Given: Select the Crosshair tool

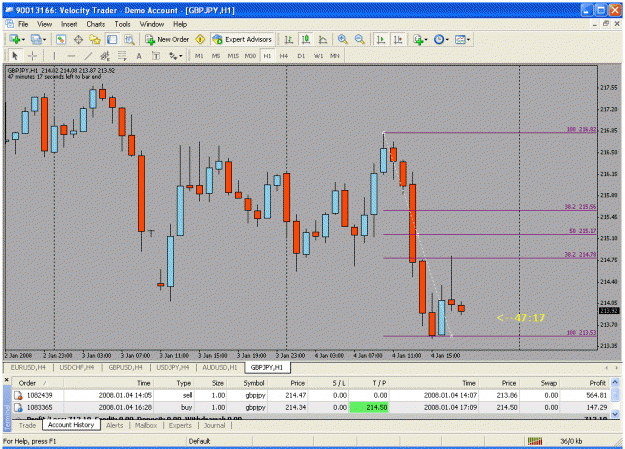Looking at the screenshot, I should coord(32,56).
